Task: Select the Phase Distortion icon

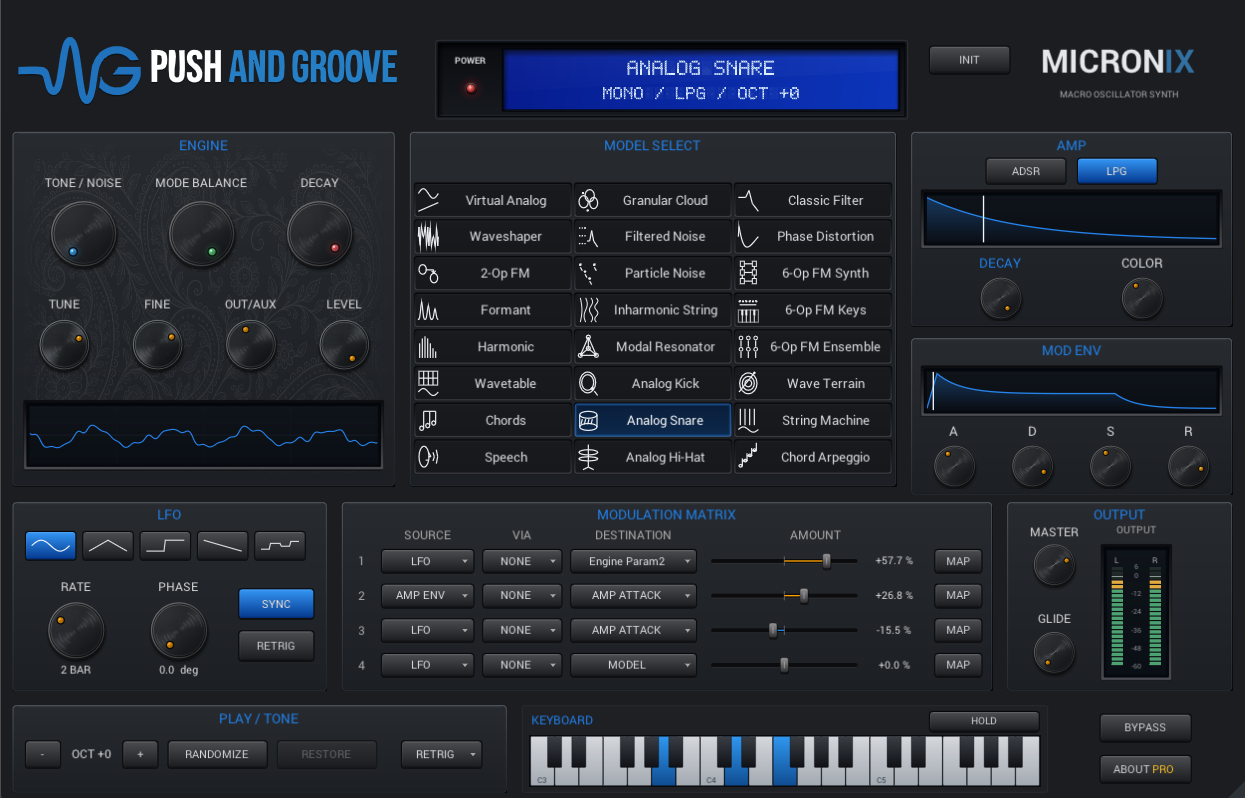Action: (748, 237)
